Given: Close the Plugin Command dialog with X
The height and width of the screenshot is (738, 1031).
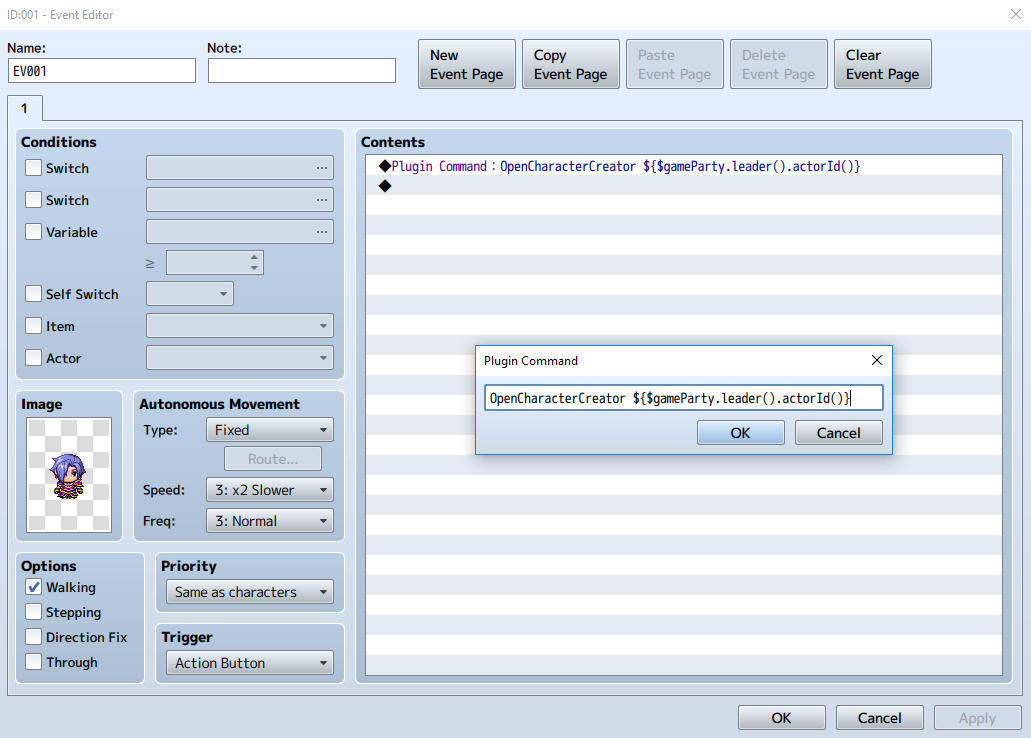Looking at the screenshot, I should 876,360.
